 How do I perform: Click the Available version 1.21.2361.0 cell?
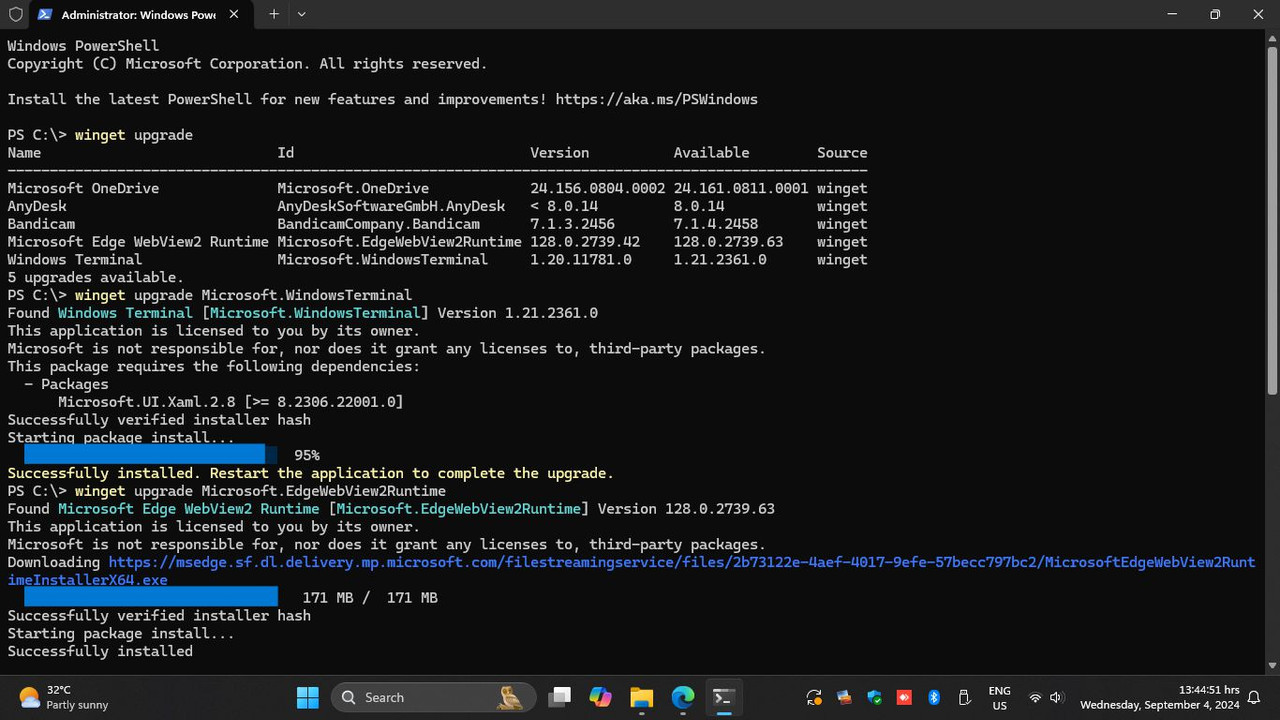[720, 260]
